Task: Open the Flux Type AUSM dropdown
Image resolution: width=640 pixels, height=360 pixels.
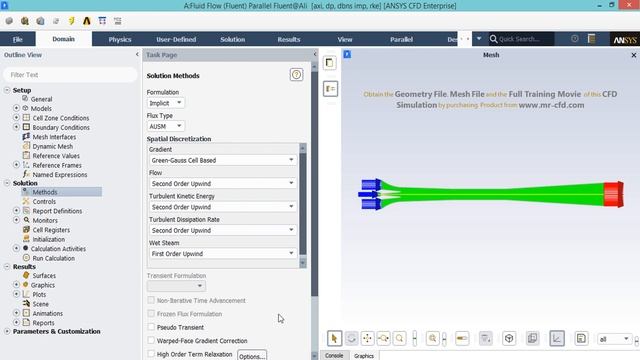Action: pyautogui.click(x=165, y=126)
